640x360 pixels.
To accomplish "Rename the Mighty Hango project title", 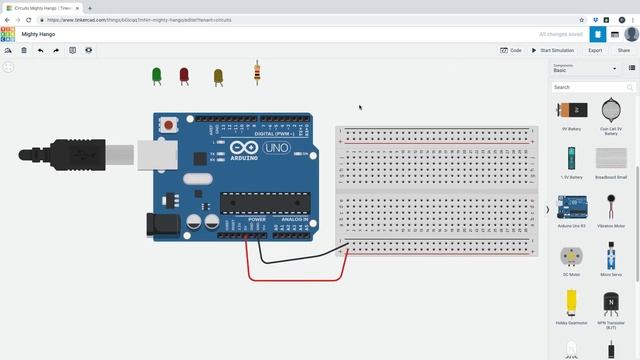I will click(38, 34).
